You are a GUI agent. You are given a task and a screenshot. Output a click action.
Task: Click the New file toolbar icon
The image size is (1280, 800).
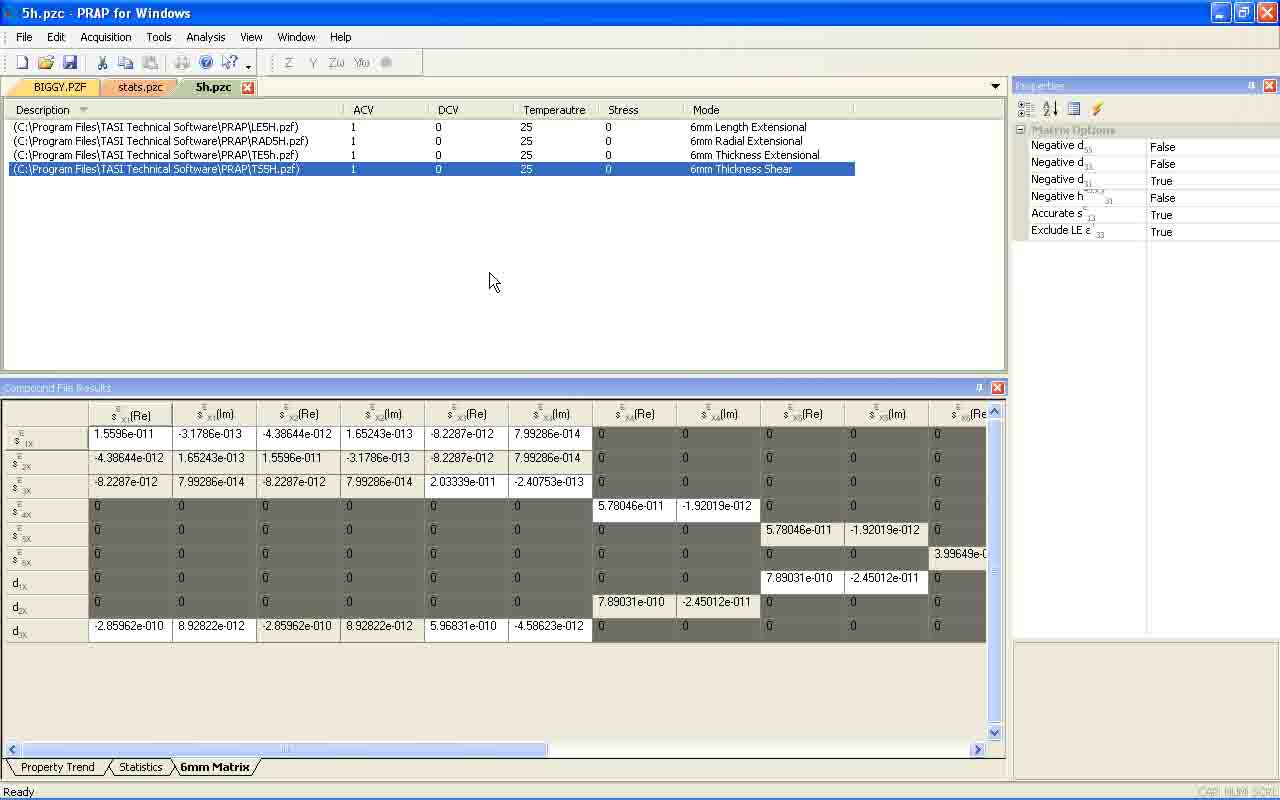(x=22, y=63)
